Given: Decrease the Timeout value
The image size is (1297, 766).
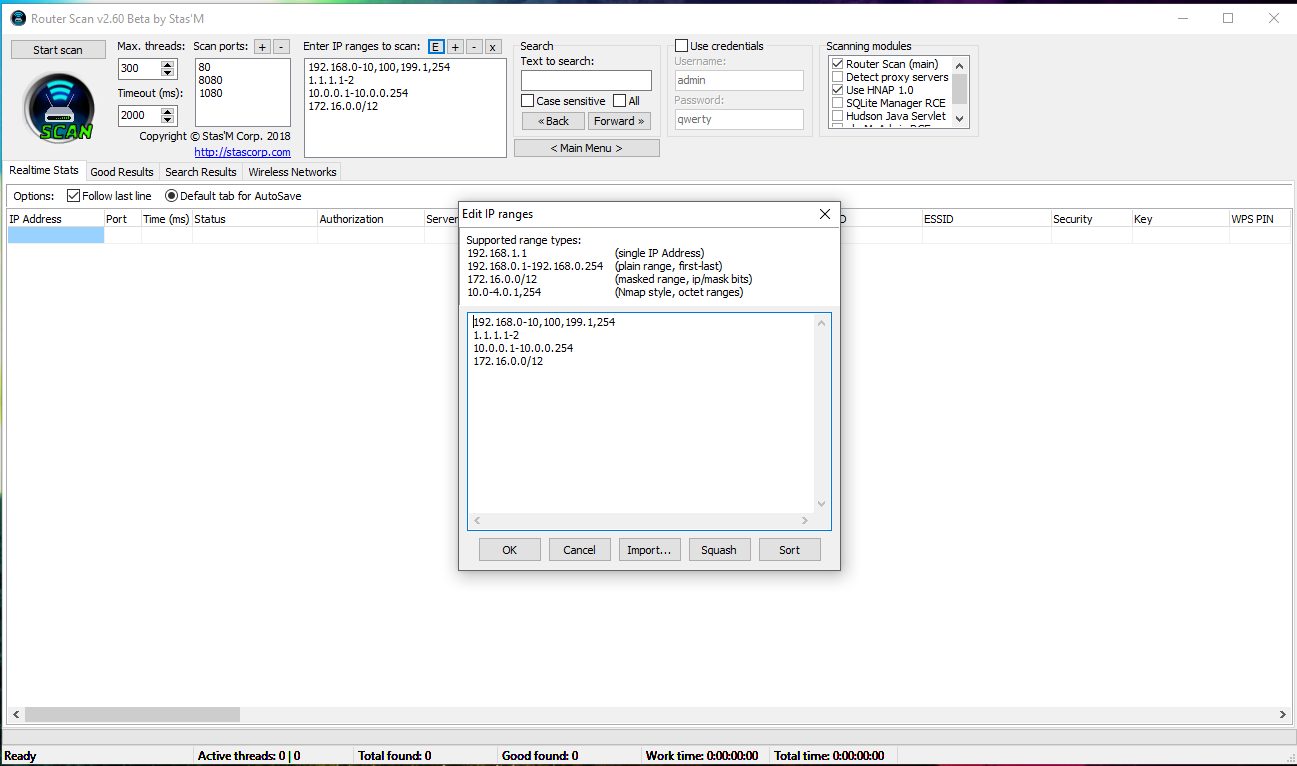Looking at the screenshot, I should 167,119.
